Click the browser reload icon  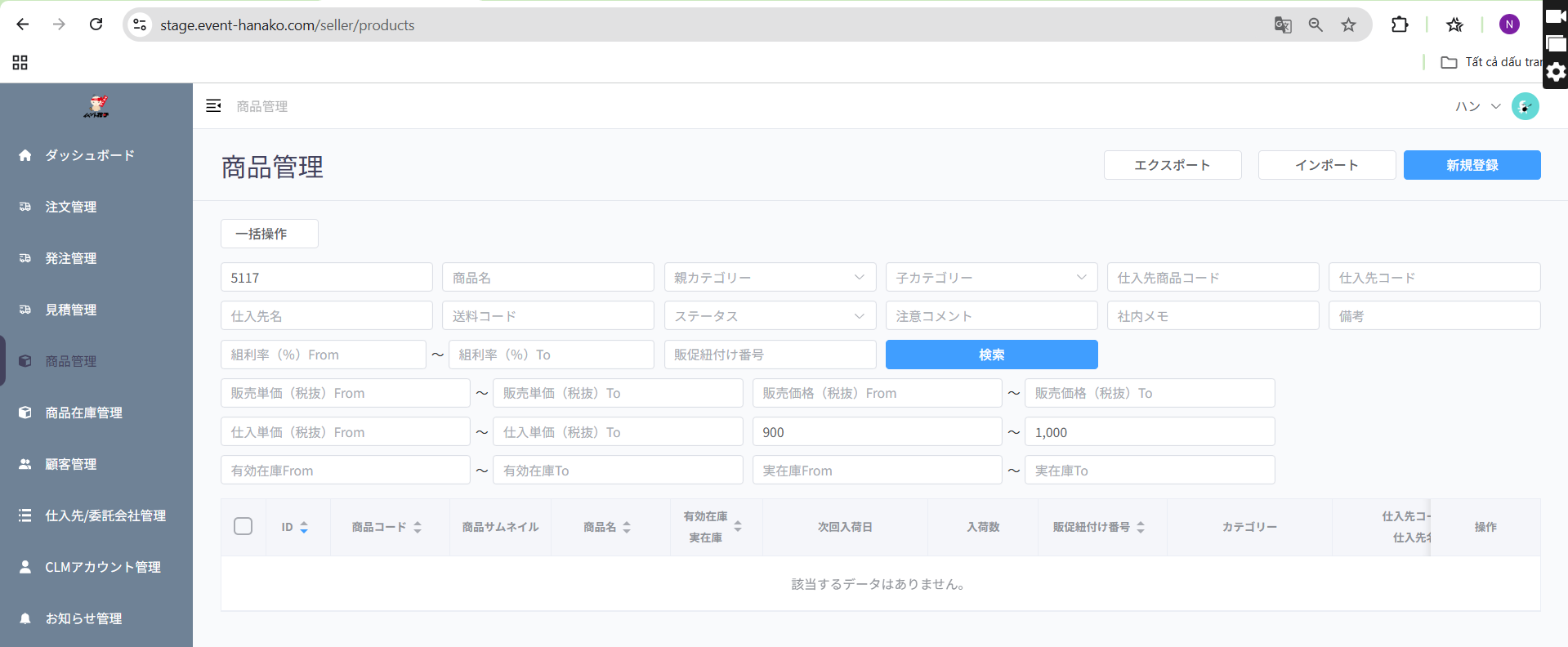point(96,25)
